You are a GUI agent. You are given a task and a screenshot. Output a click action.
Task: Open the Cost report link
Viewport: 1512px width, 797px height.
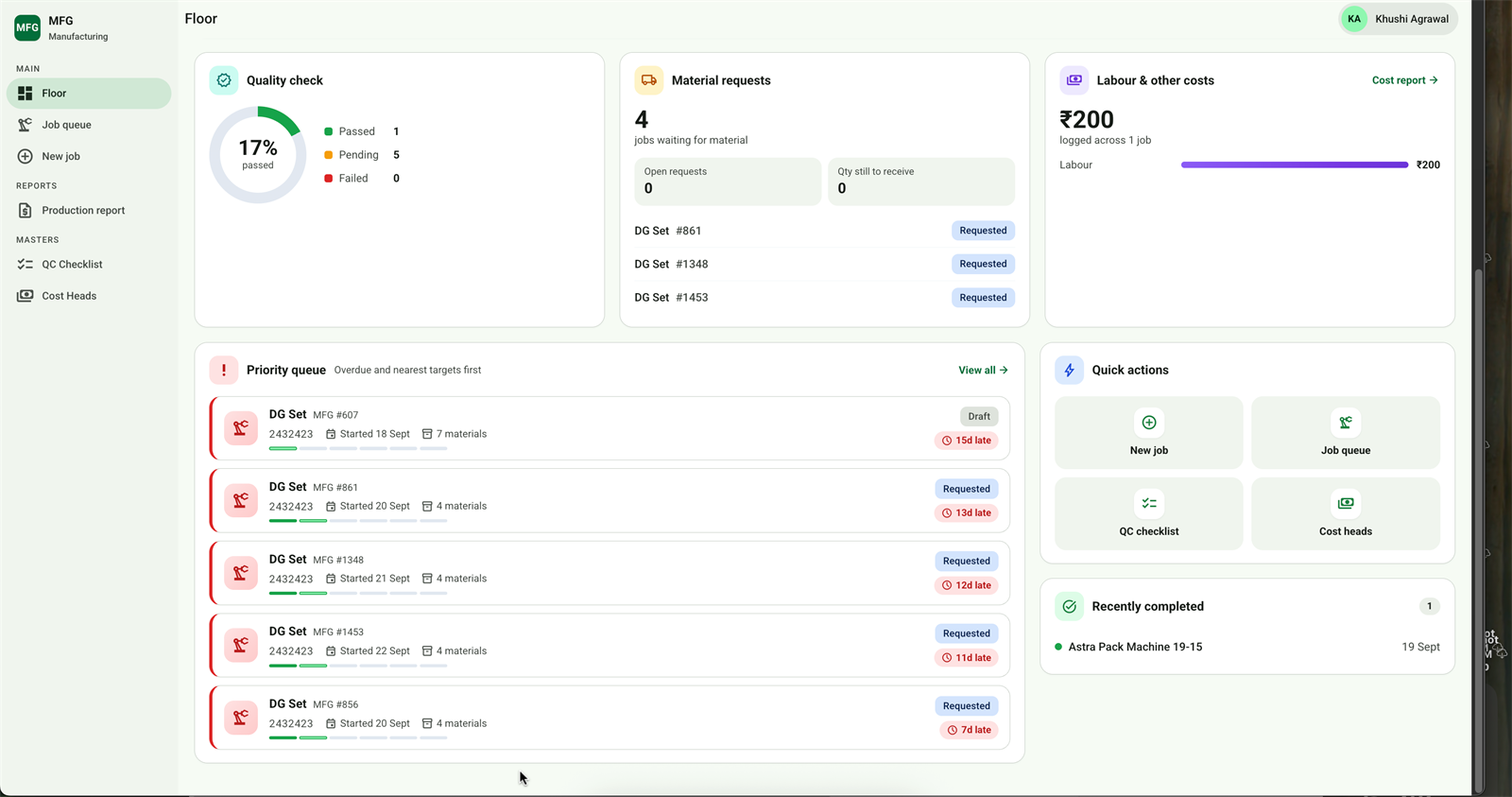pyautogui.click(x=1405, y=80)
